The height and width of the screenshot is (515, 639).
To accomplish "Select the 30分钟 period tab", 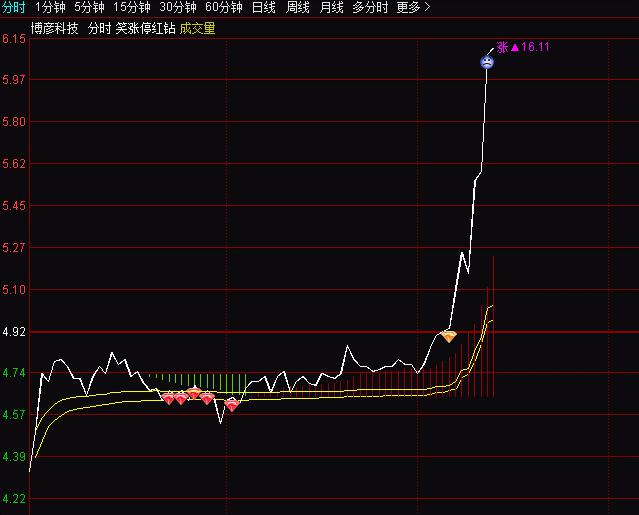I will (x=178, y=7).
